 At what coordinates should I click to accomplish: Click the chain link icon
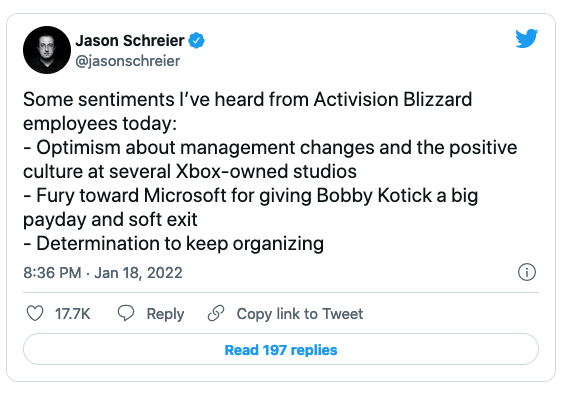(216, 313)
